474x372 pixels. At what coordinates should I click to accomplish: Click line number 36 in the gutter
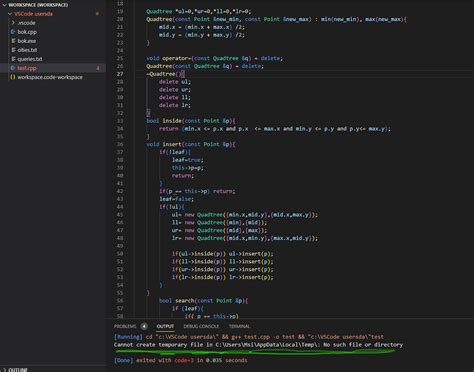(x=120, y=144)
